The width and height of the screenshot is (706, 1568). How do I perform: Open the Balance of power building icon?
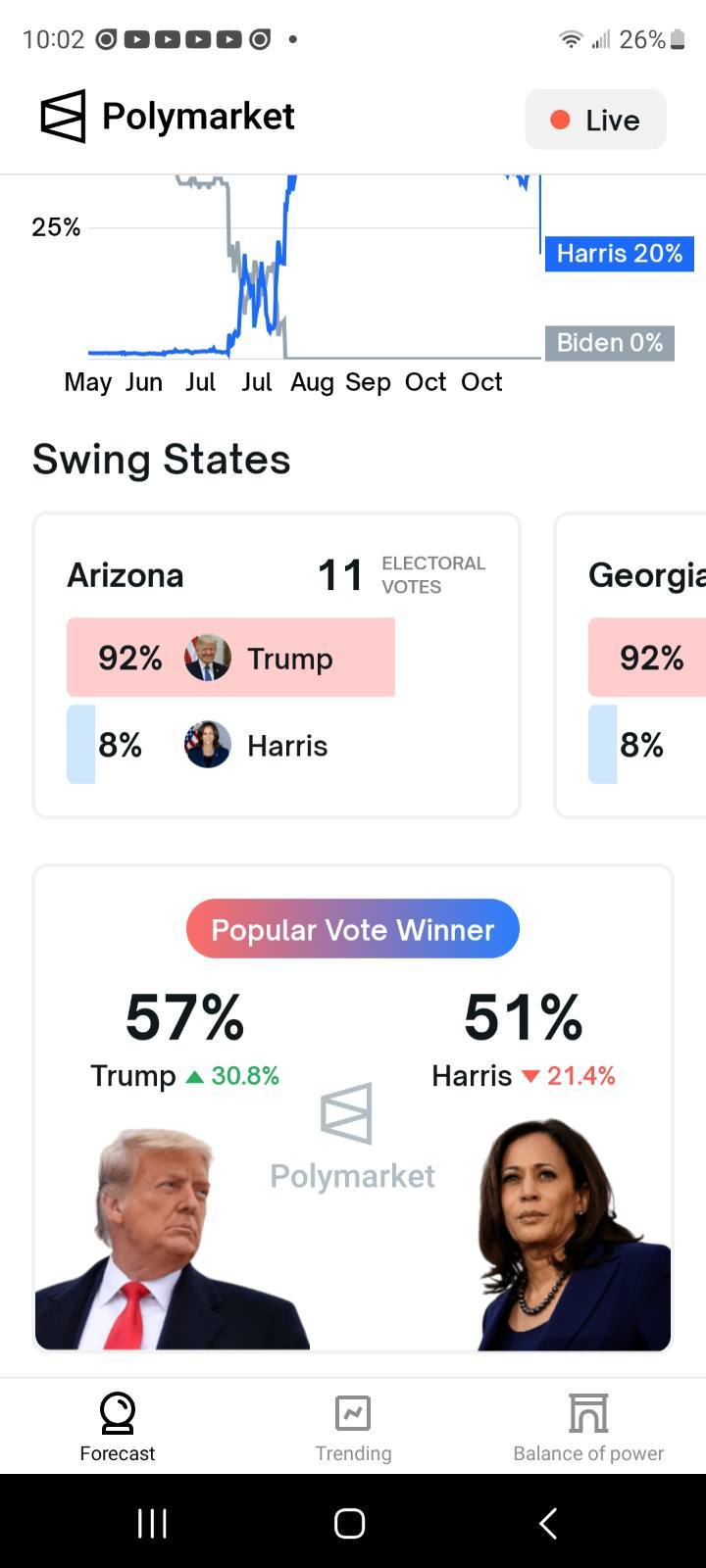588,1413
